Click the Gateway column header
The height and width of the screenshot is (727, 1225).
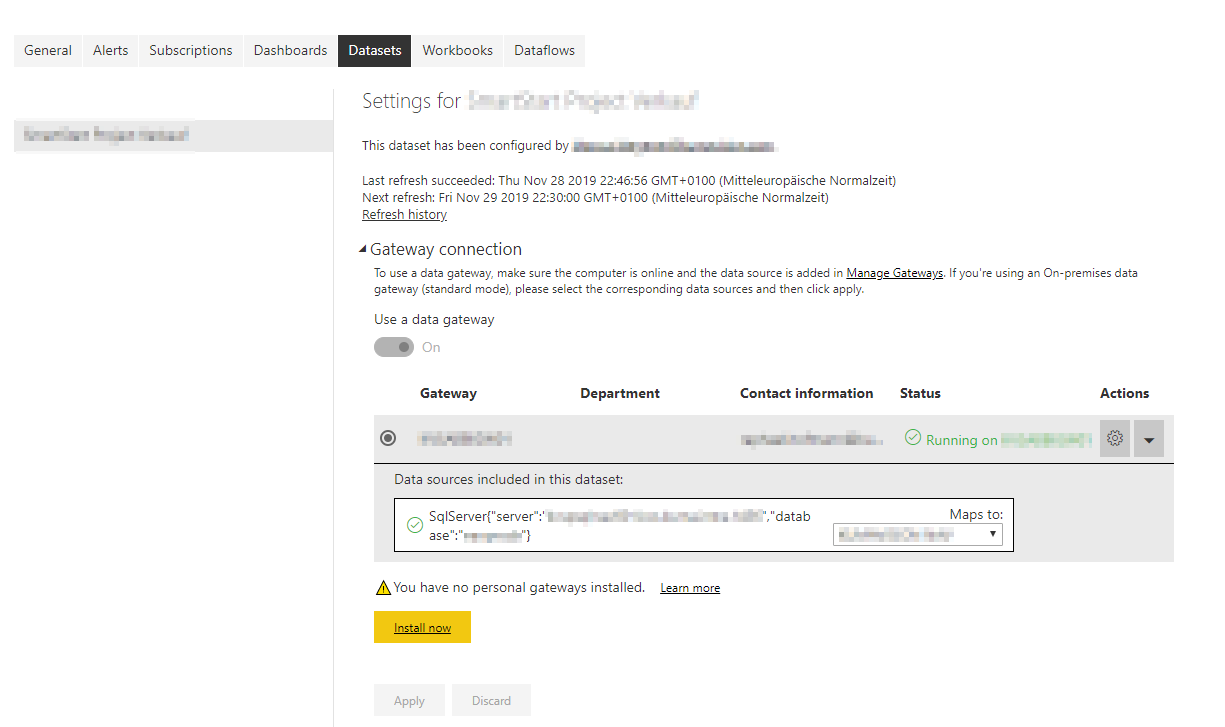coord(448,393)
